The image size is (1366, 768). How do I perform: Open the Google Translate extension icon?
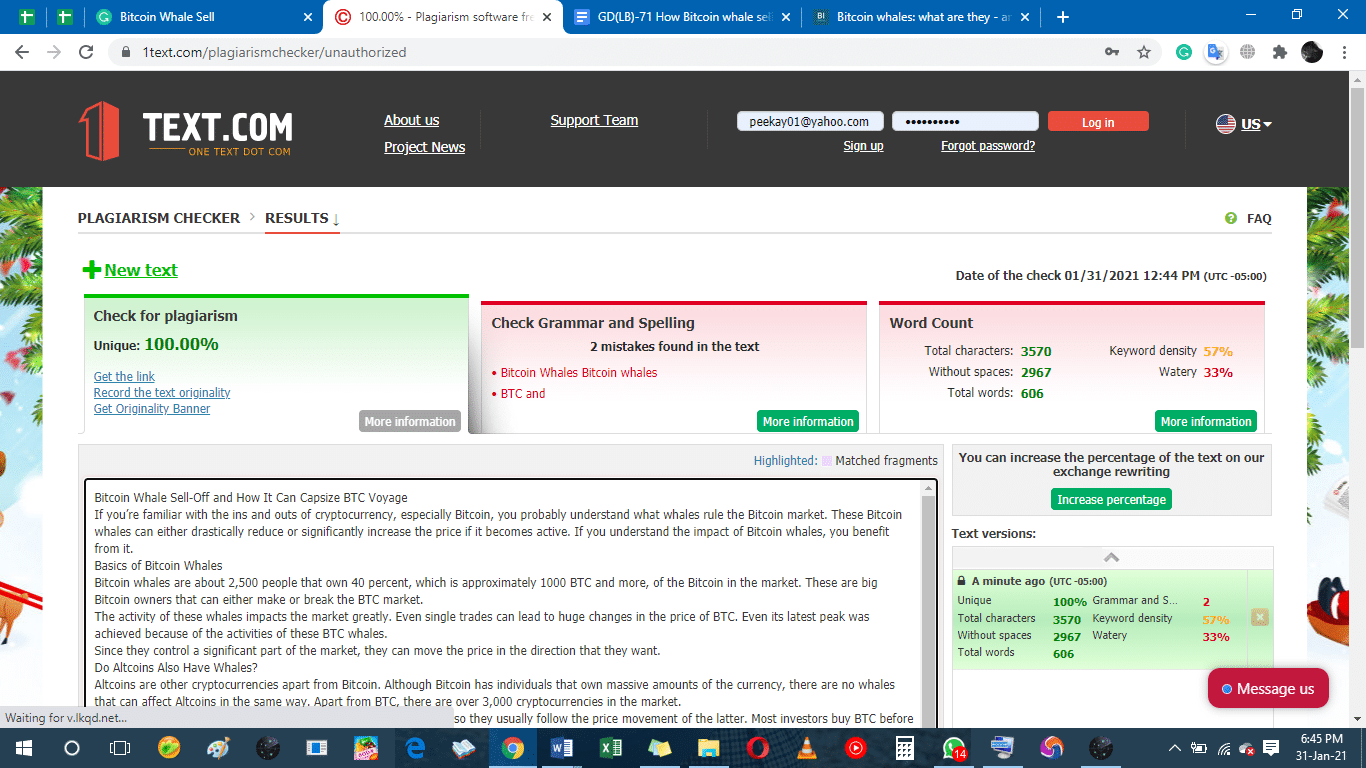click(1215, 52)
